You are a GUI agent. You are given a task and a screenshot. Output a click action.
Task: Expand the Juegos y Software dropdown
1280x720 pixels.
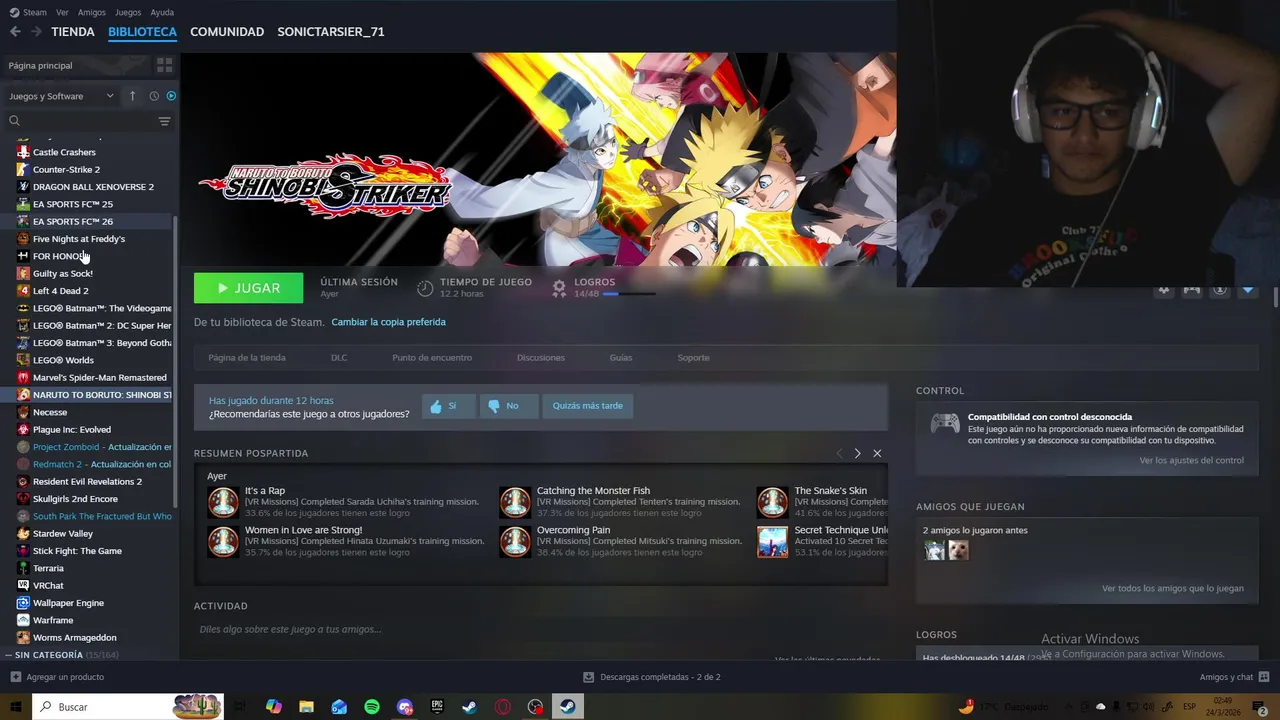pos(62,96)
